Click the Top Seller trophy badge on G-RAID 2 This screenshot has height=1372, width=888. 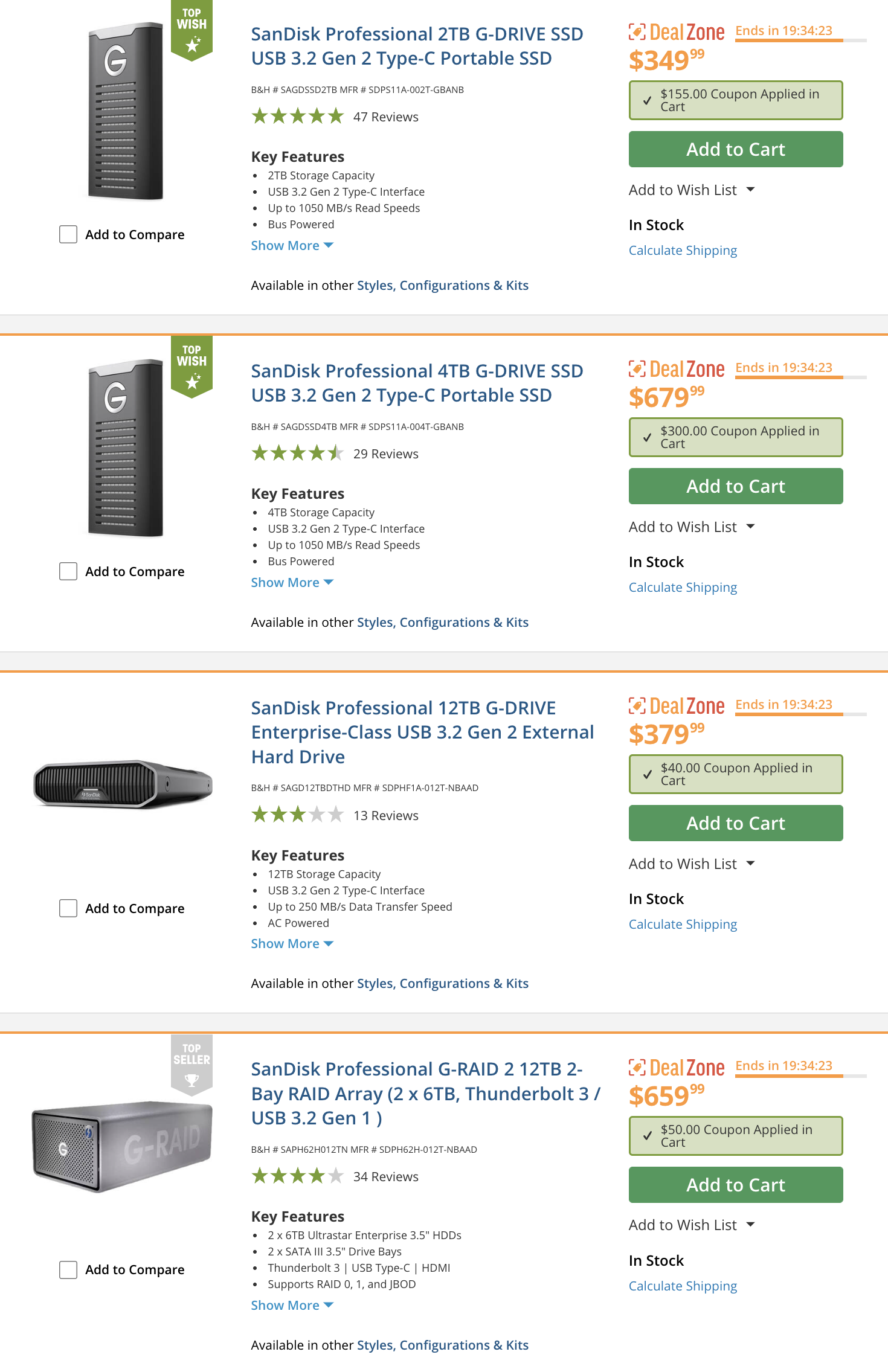pyautogui.click(x=191, y=1065)
